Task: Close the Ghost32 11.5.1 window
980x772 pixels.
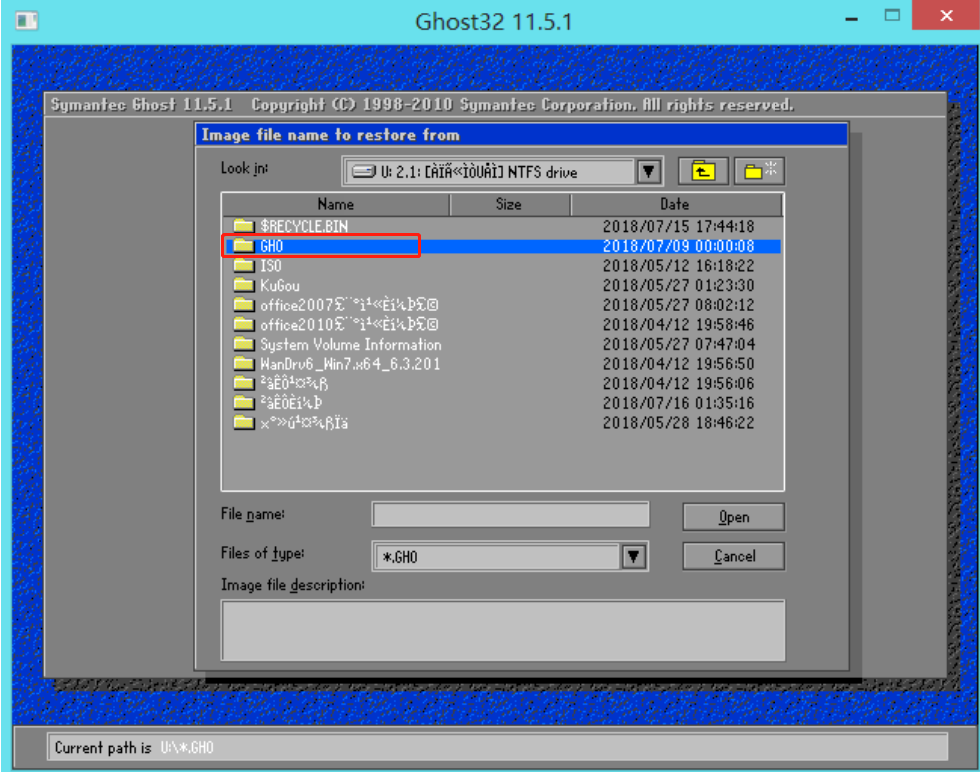Action: click(x=946, y=15)
